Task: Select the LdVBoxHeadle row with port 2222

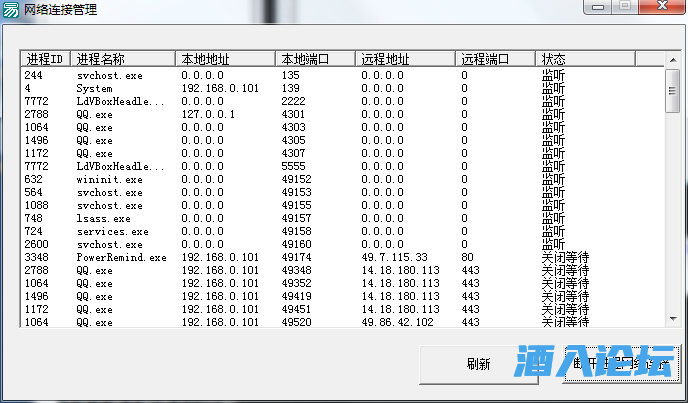Action: point(342,101)
